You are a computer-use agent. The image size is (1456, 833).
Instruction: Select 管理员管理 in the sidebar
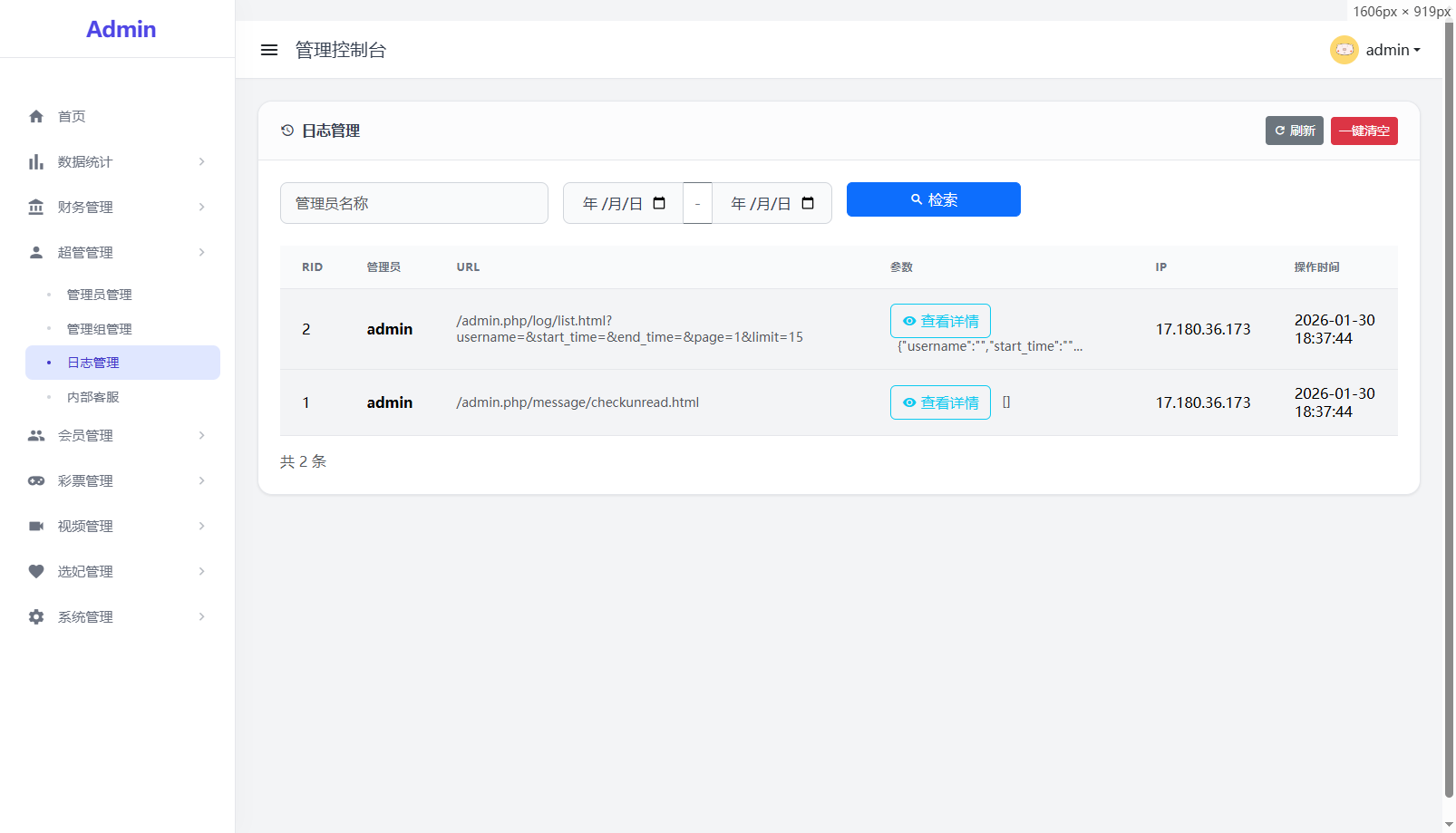[98, 295]
